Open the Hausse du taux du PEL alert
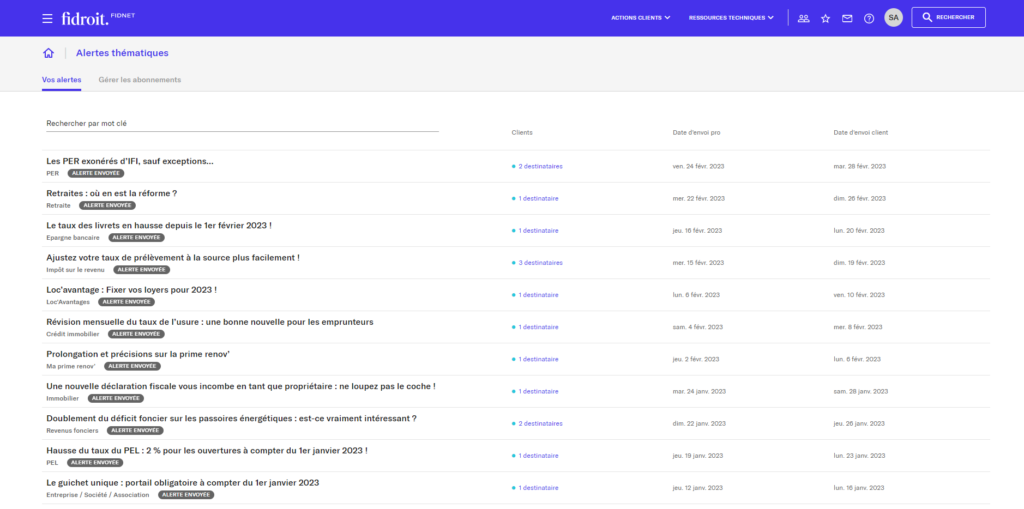 207,450
